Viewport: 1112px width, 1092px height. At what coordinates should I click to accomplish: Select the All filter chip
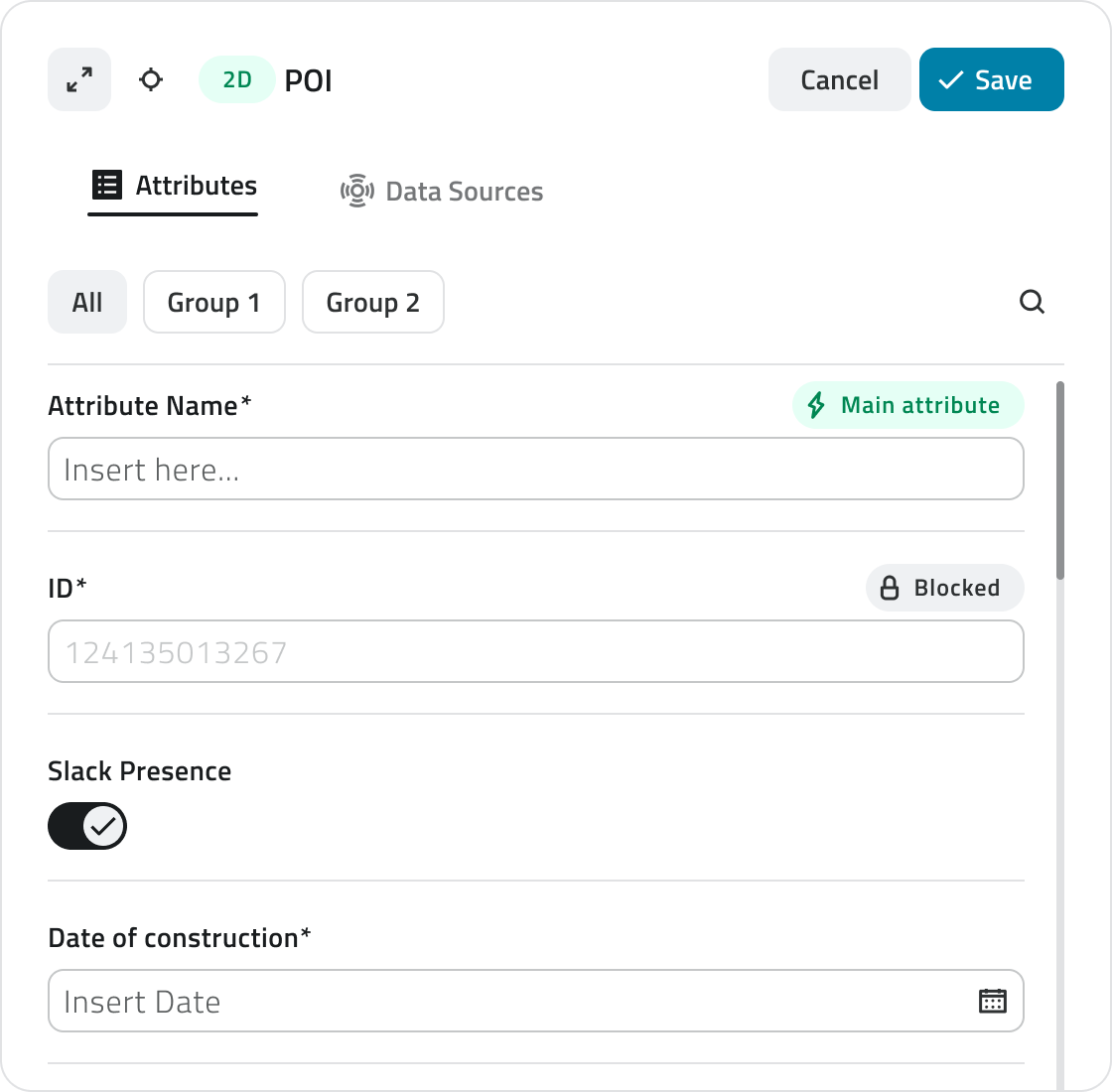pos(87,302)
